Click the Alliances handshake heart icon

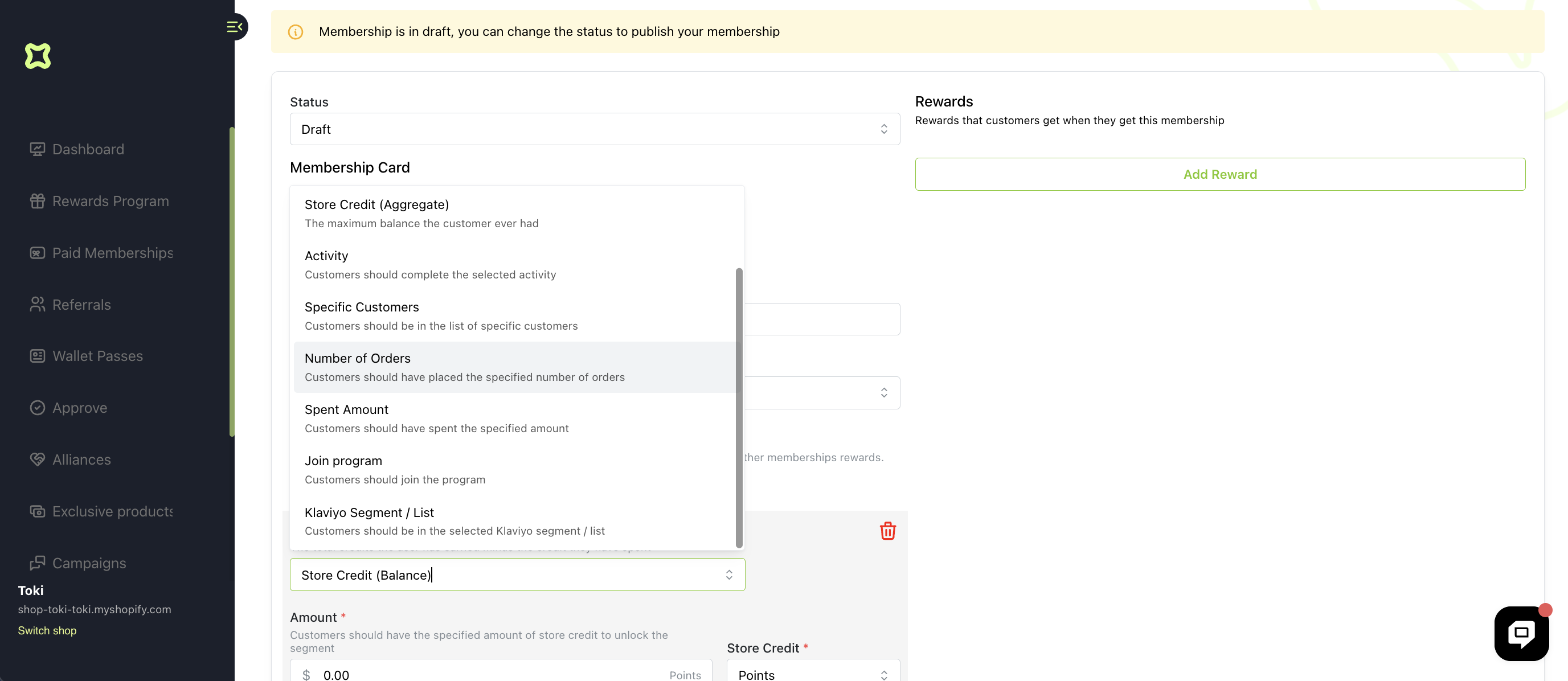click(37, 460)
